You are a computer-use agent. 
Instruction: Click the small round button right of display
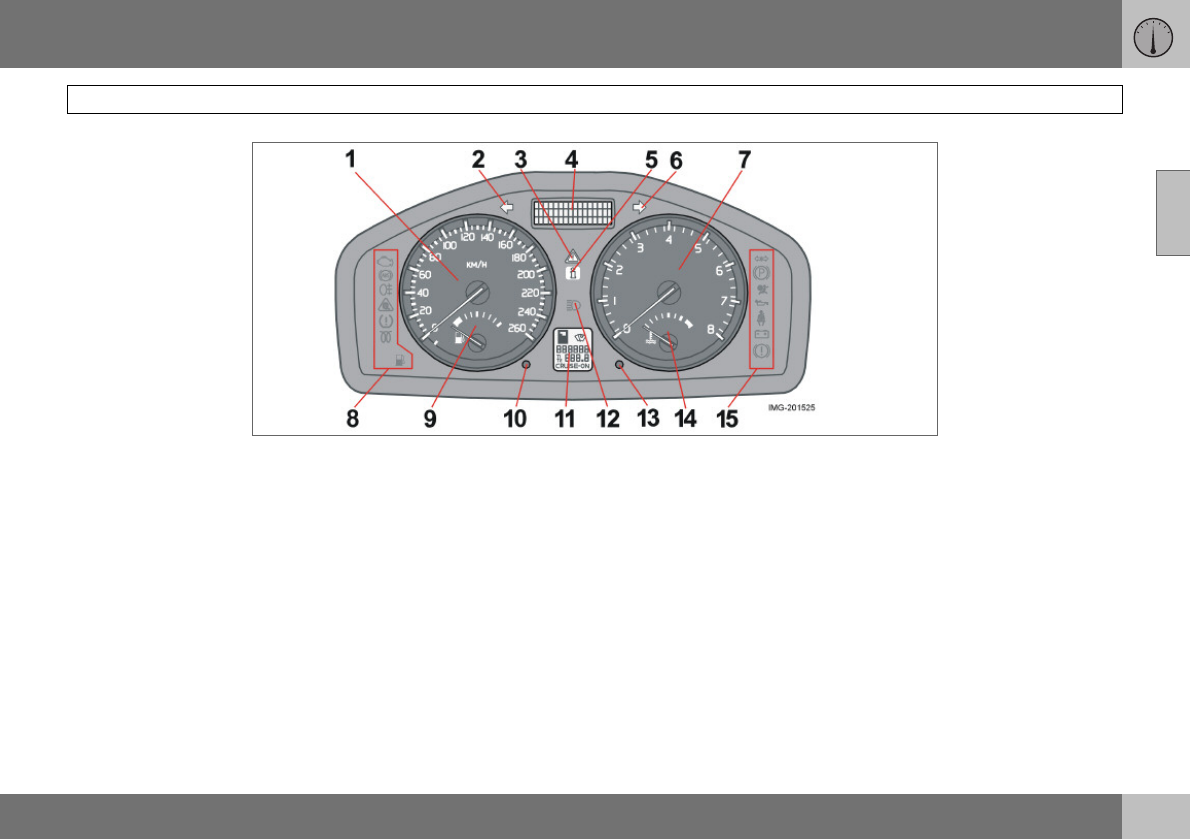pyautogui.click(x=620, y=366)
